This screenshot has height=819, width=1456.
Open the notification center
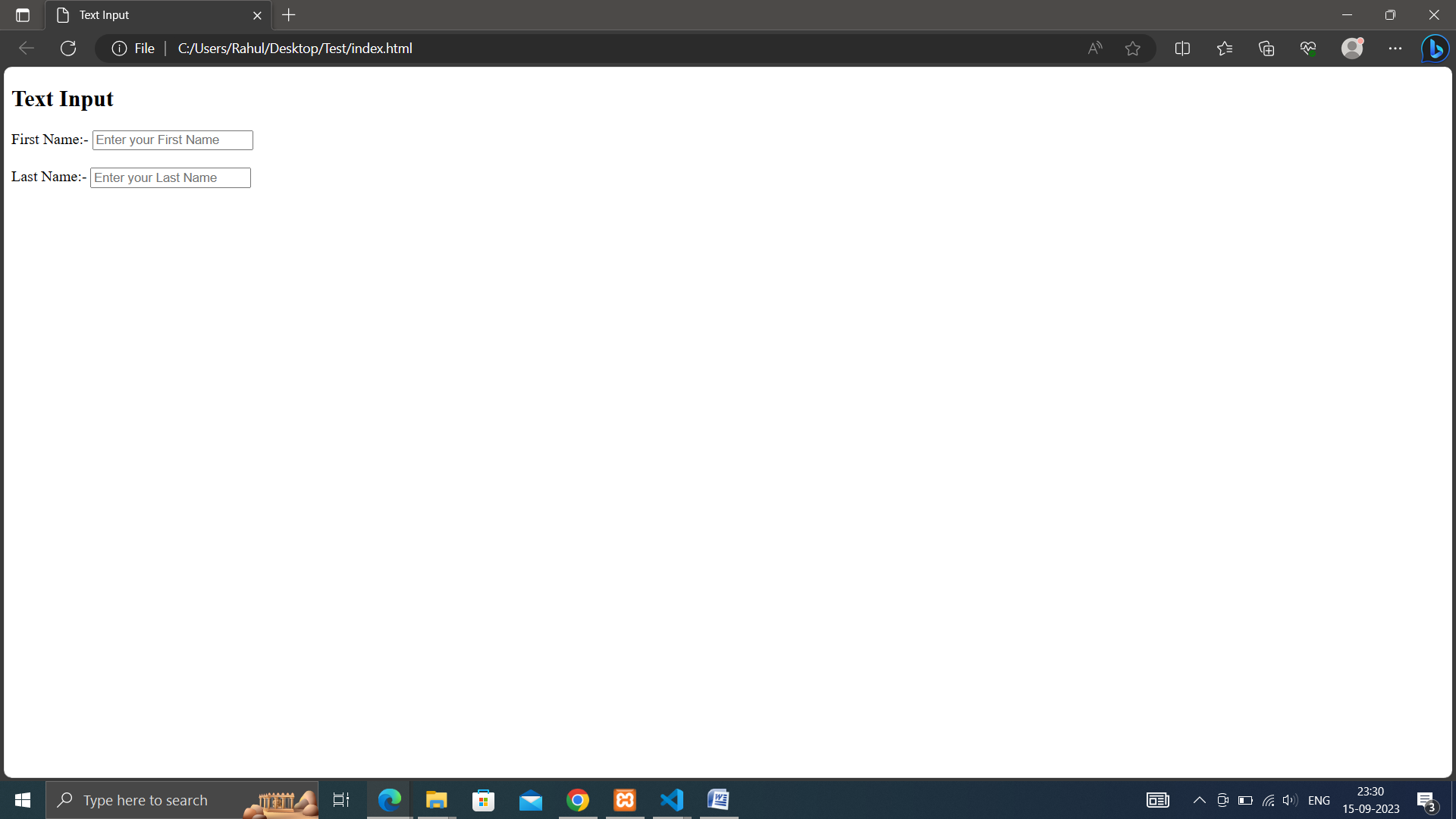click(1426, 801)
